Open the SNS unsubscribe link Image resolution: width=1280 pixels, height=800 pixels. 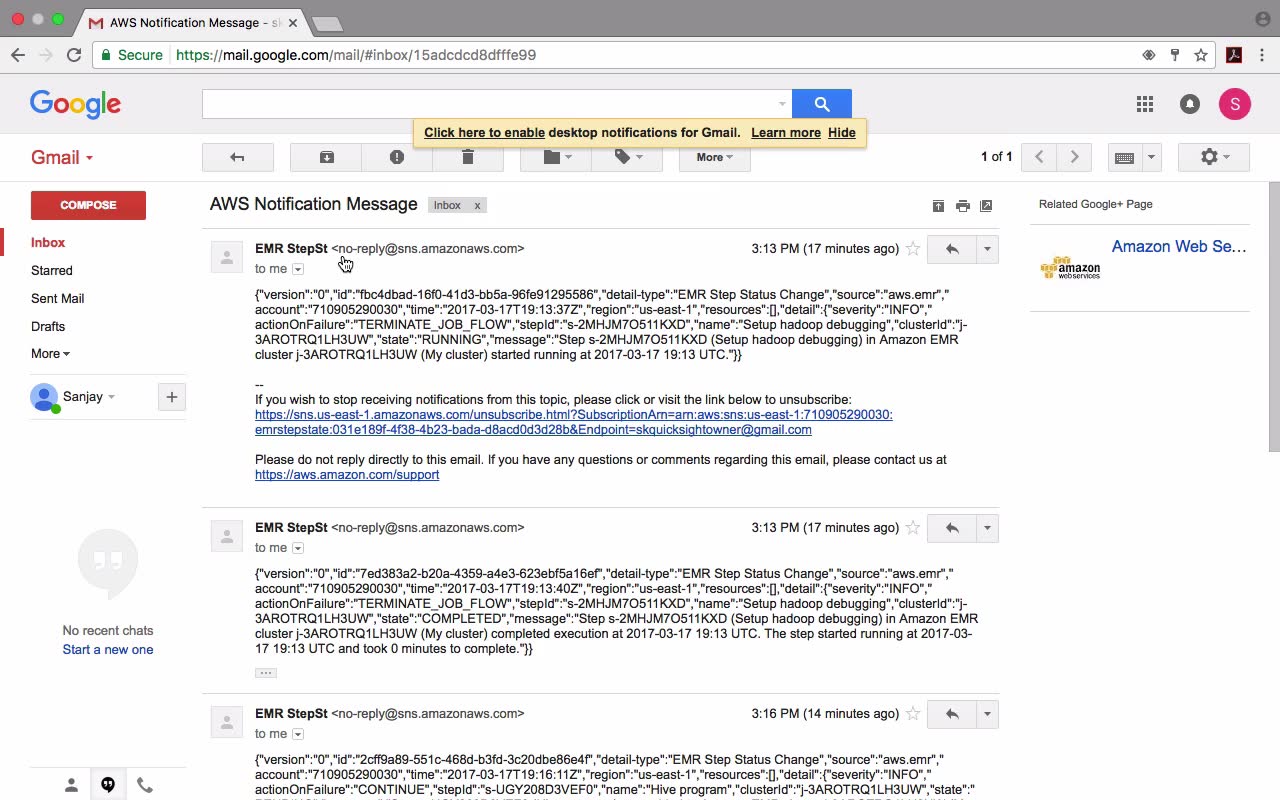(574, 422)
